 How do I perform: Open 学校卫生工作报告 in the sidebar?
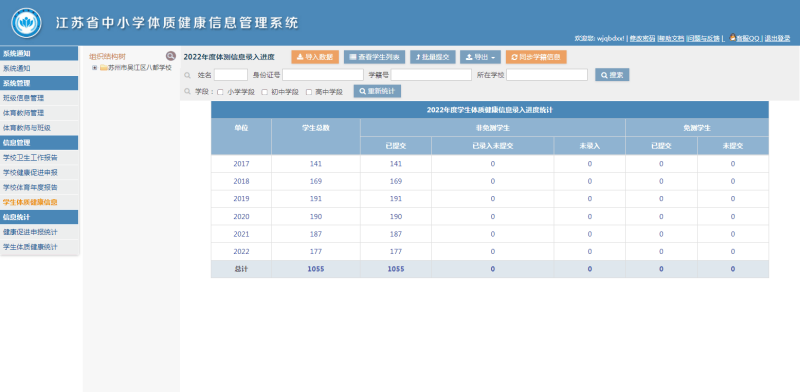(39, 158)
